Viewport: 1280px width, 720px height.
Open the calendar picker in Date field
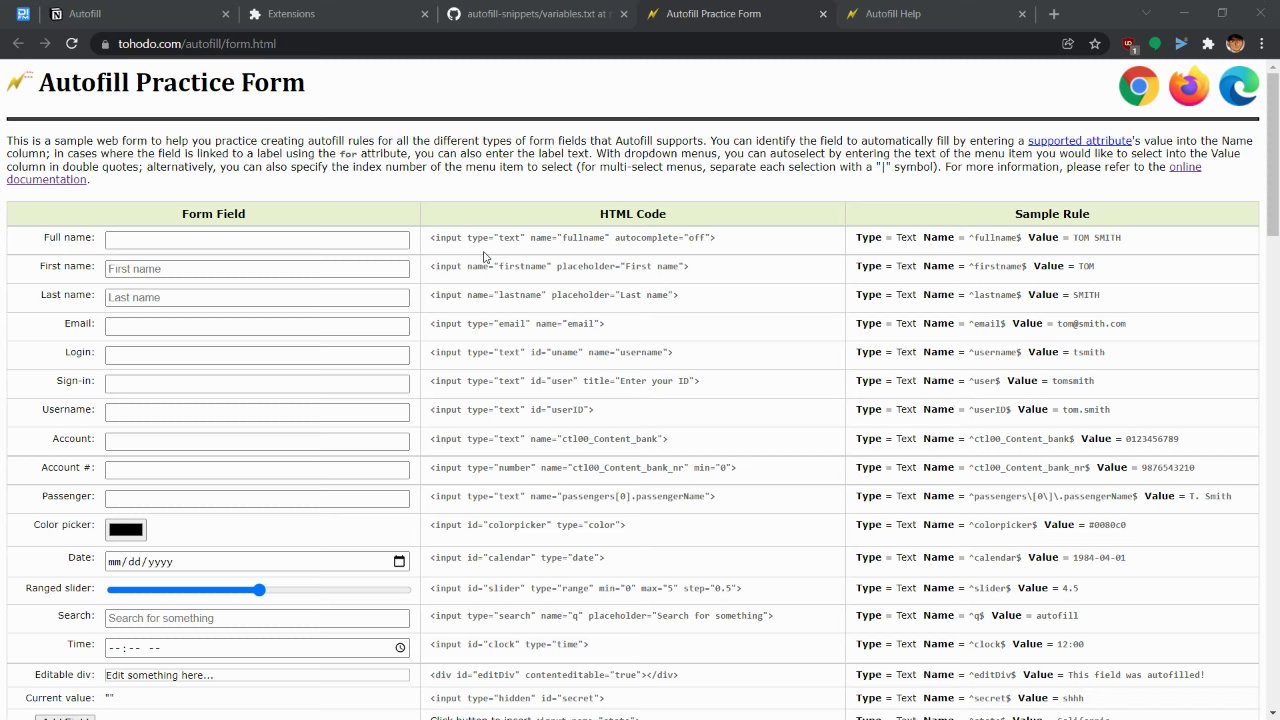pos(399,562)
